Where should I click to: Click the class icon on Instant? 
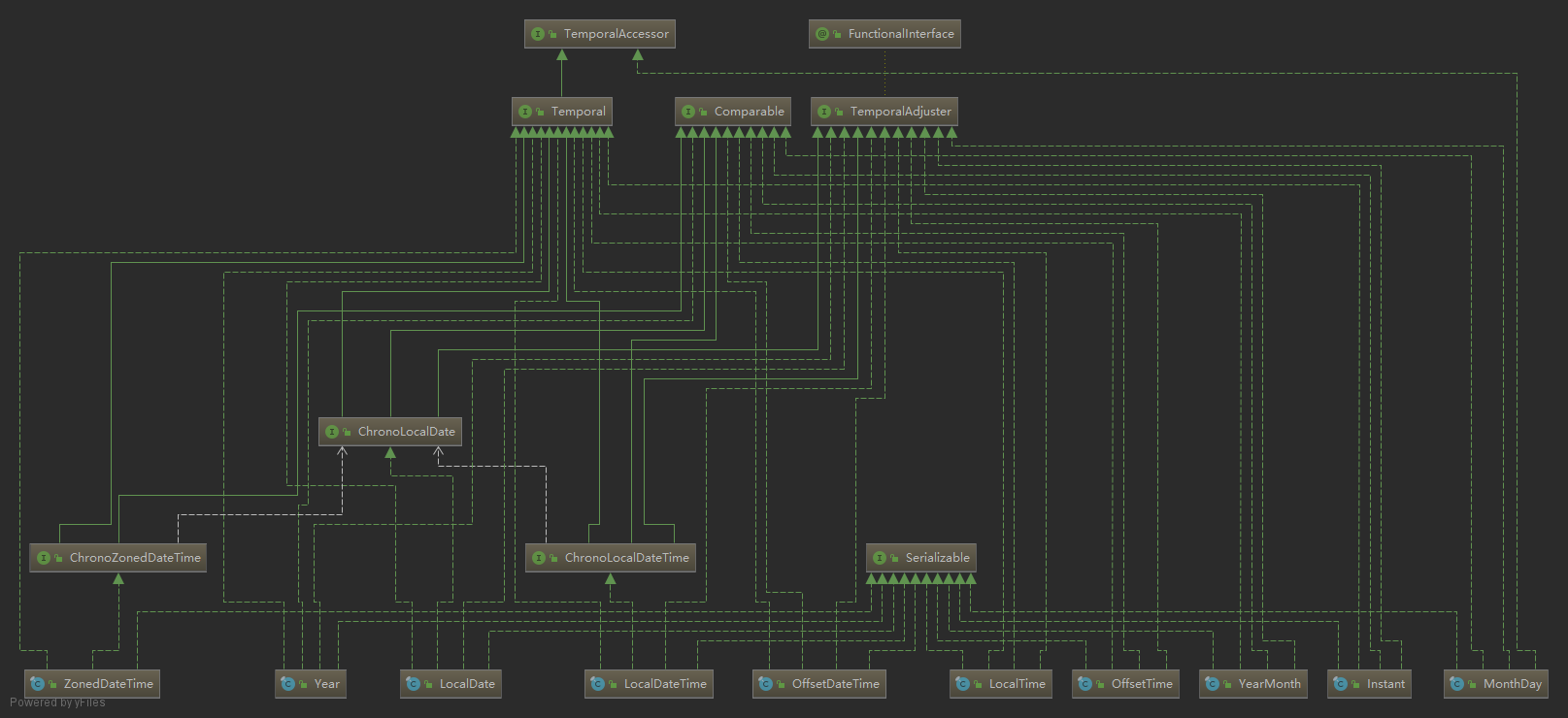tap(1341, 684)
